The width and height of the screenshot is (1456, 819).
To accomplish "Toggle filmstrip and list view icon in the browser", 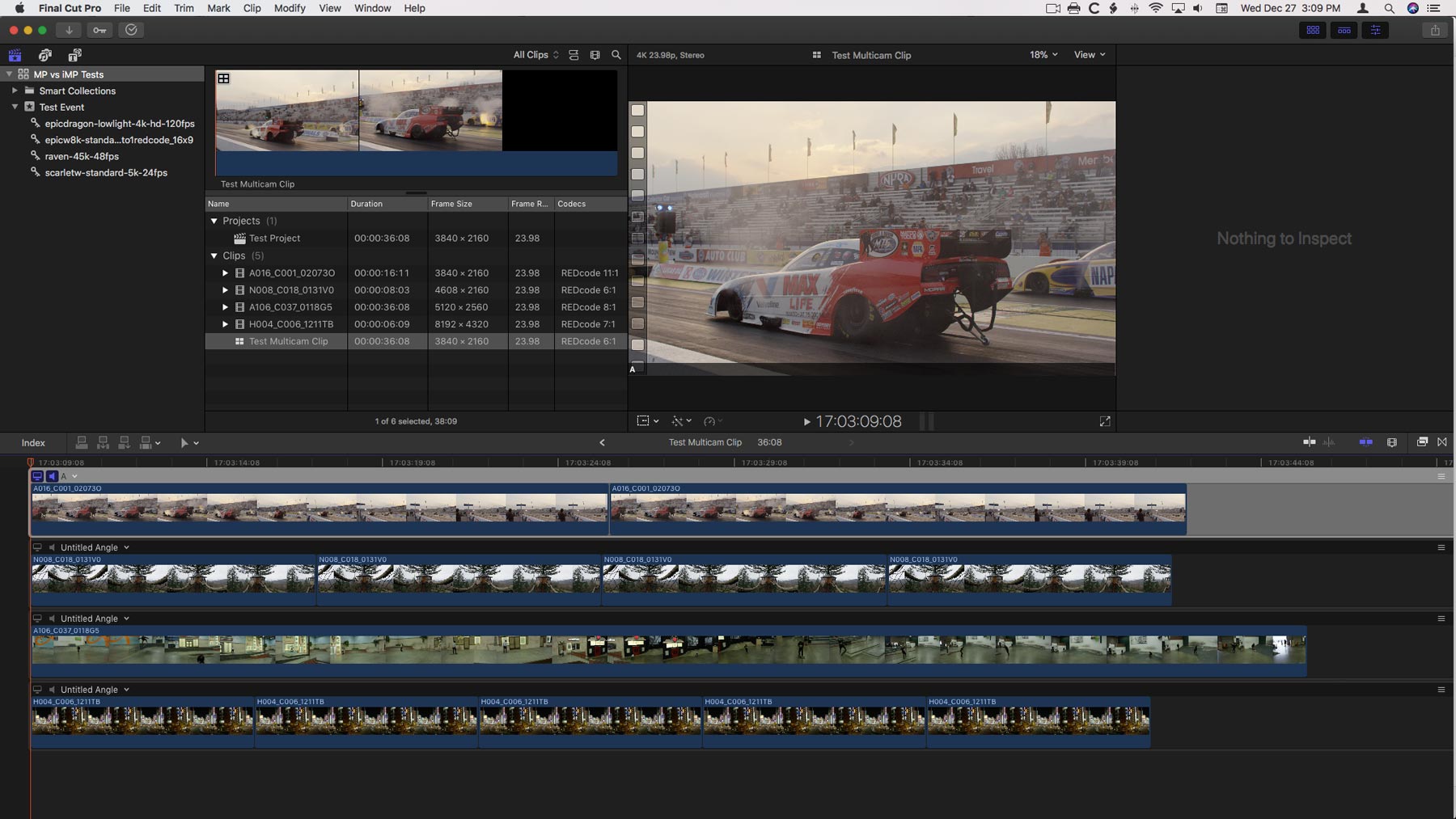I will (595, 55).
